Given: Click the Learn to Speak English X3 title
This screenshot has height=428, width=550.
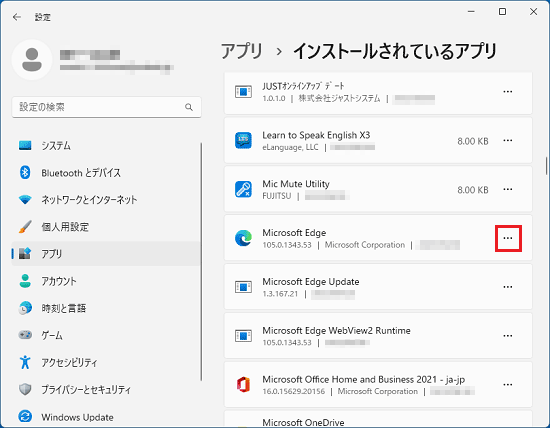Looking at the screenshot, I should click(316, 135).
